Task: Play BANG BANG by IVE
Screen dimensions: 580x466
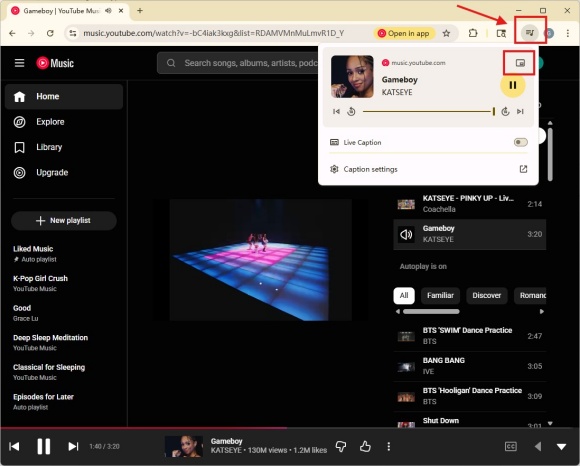Action: tap(469, 366)
